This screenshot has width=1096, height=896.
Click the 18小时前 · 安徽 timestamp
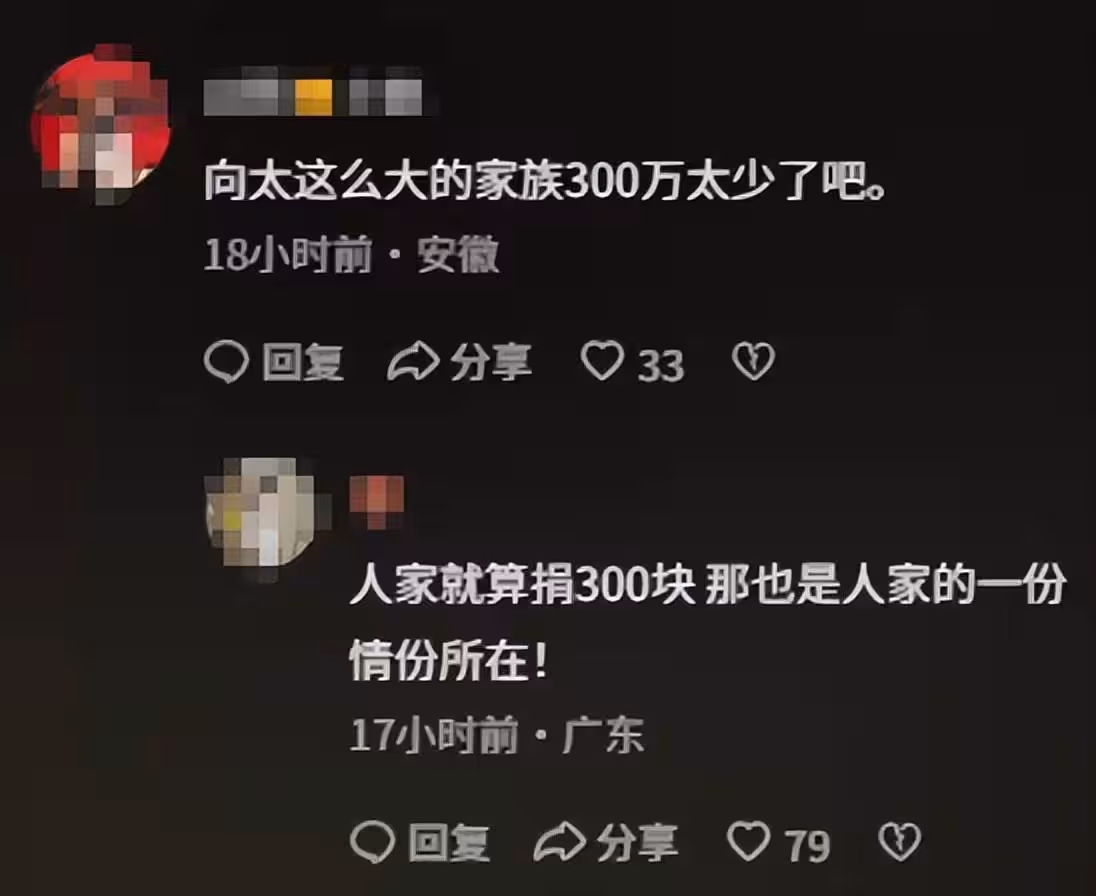pos(352,254)
